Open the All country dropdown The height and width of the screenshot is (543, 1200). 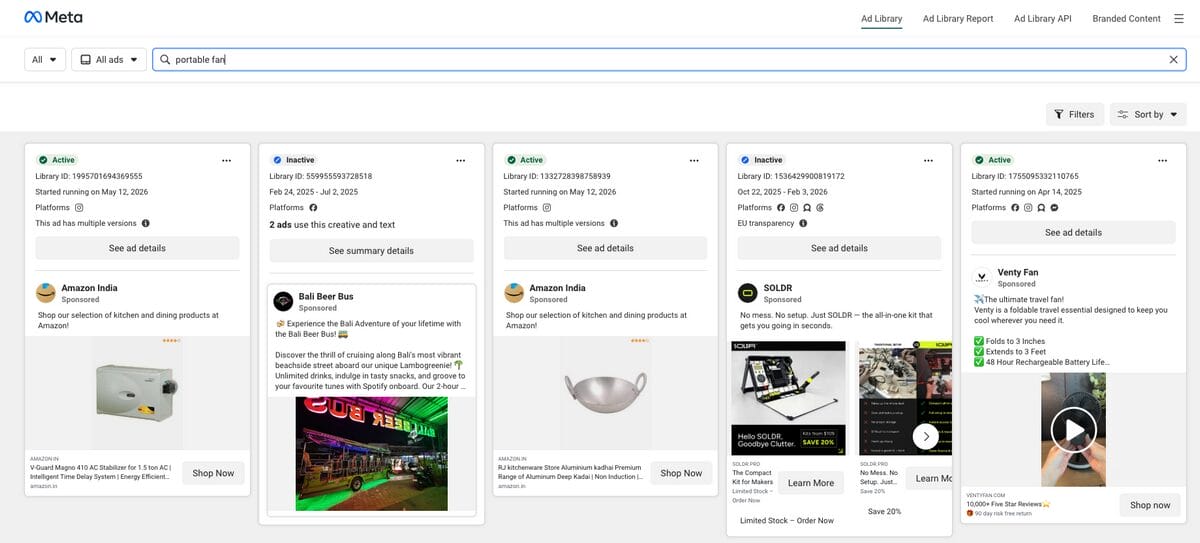click(45, 60)
